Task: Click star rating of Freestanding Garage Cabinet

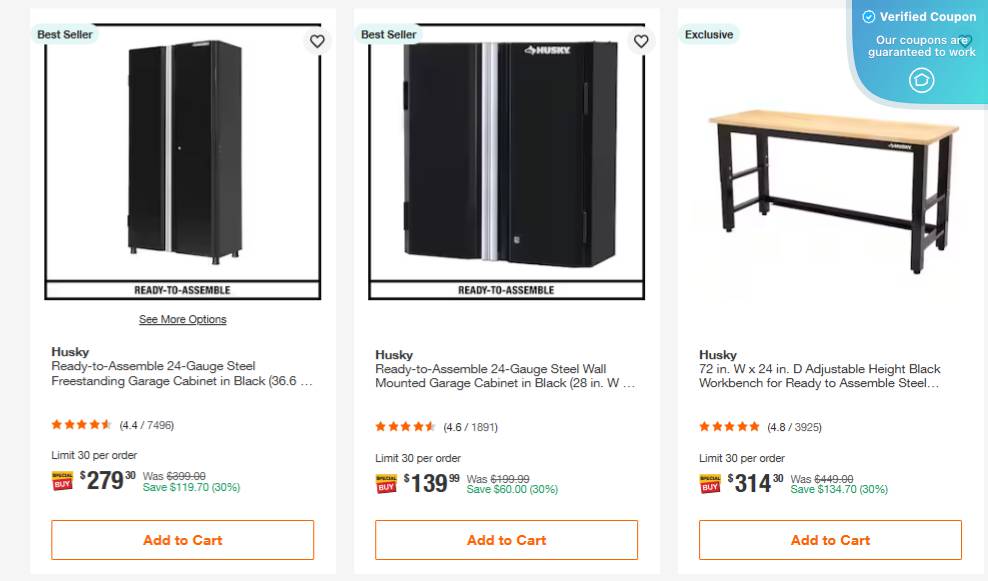Action: coord(82,424)
